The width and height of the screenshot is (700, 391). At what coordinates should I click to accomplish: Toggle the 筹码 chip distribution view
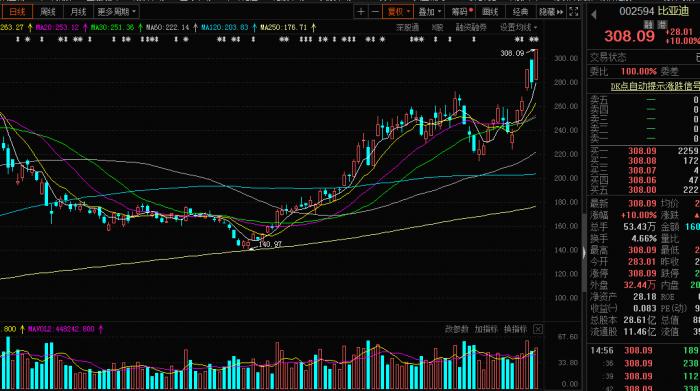461,12
